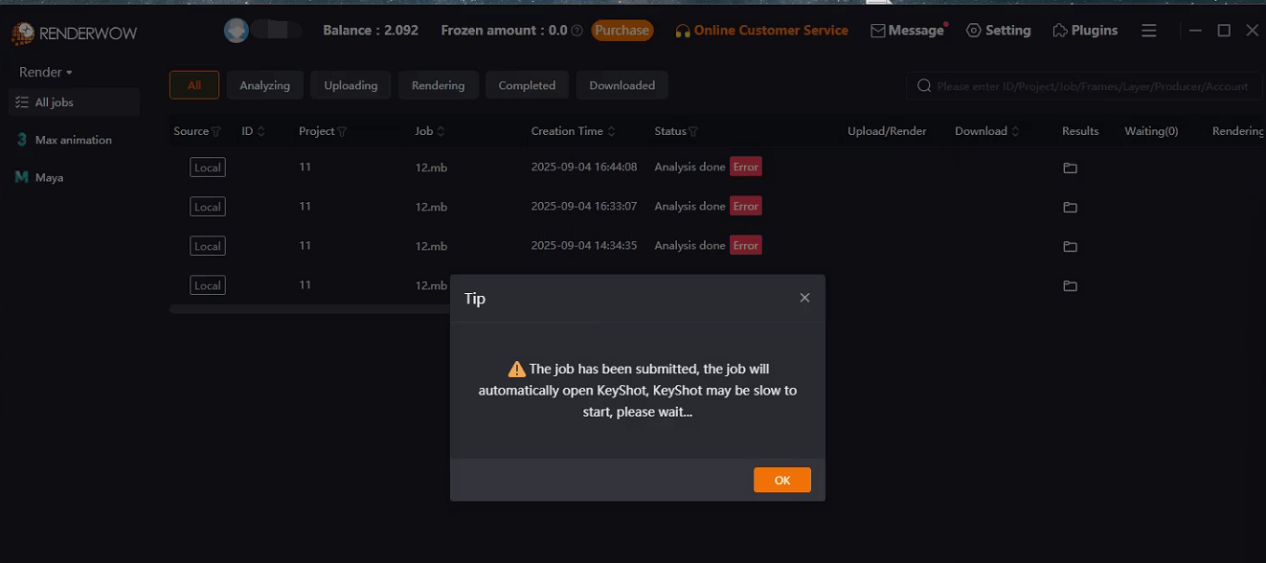Click the search magnifier icon
Image resolution: width=1266 pixels, height=563 pixels.
[924, 86]
